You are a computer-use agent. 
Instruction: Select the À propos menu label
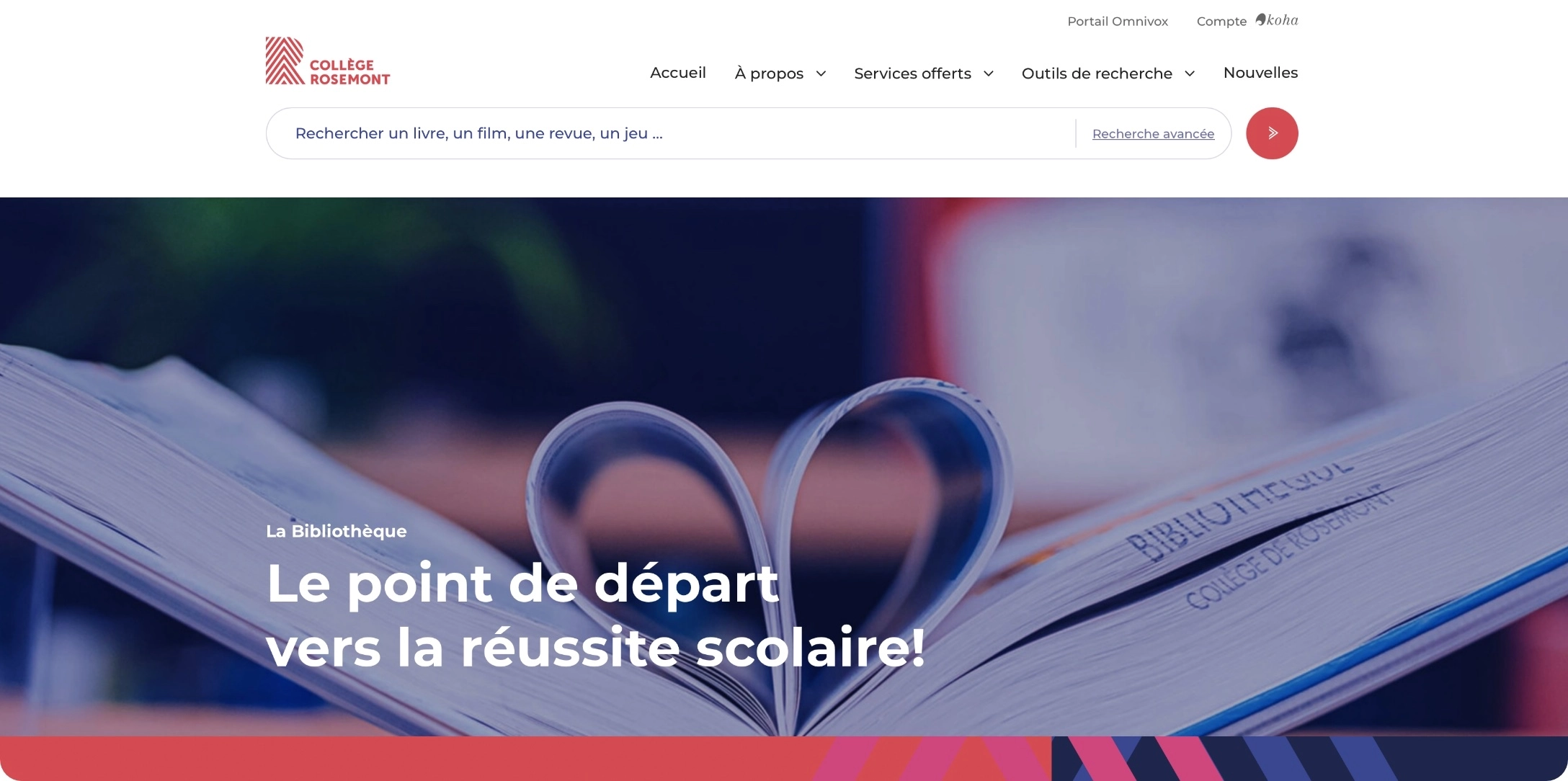pos(769,73)
